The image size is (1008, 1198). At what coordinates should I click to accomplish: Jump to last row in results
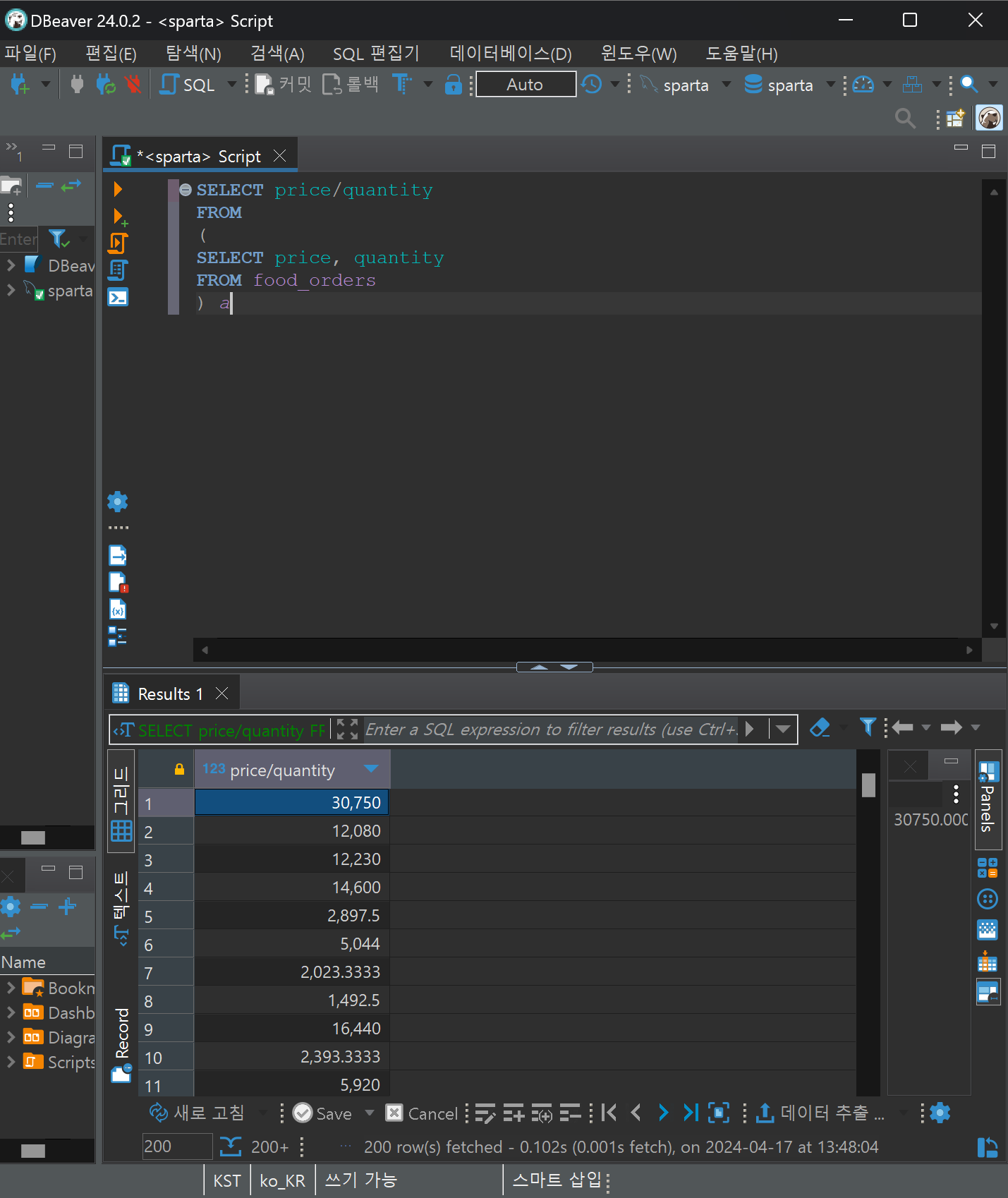click(690, 1113)
